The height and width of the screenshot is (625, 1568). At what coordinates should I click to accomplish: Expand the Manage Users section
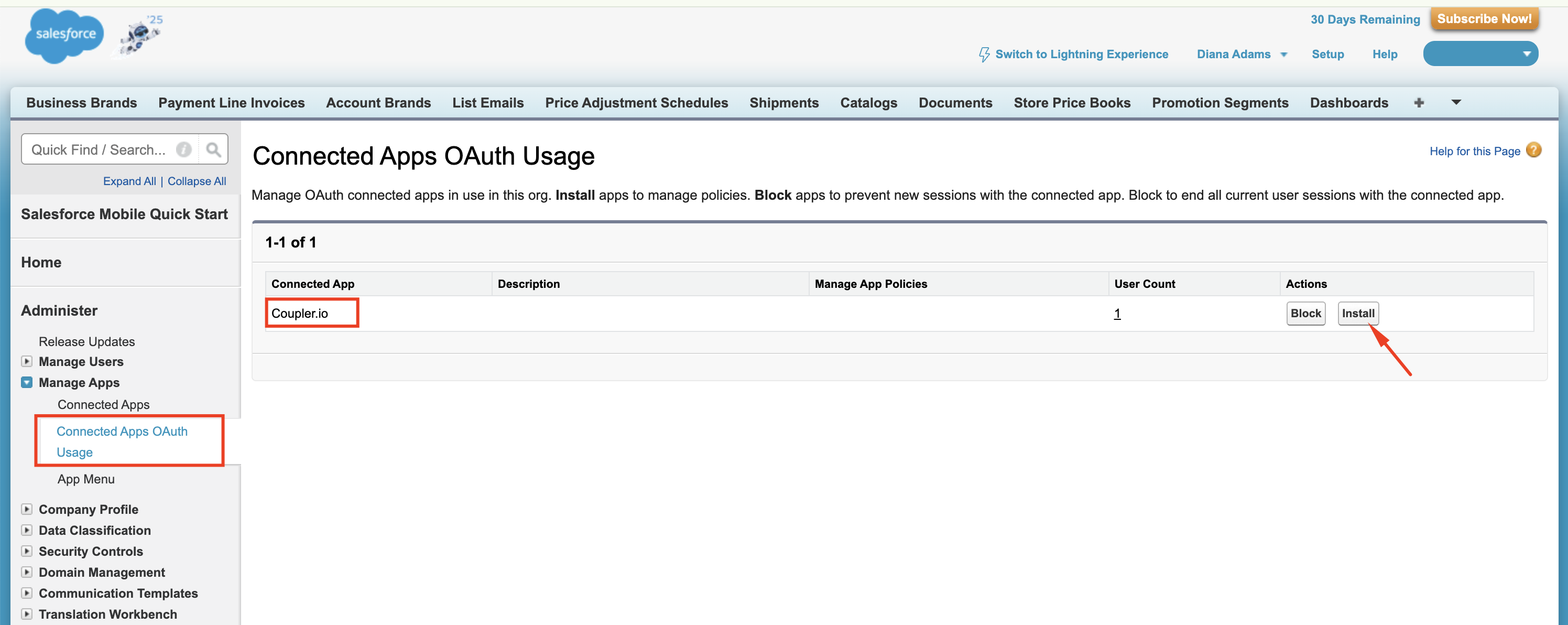tap(27, 361)
